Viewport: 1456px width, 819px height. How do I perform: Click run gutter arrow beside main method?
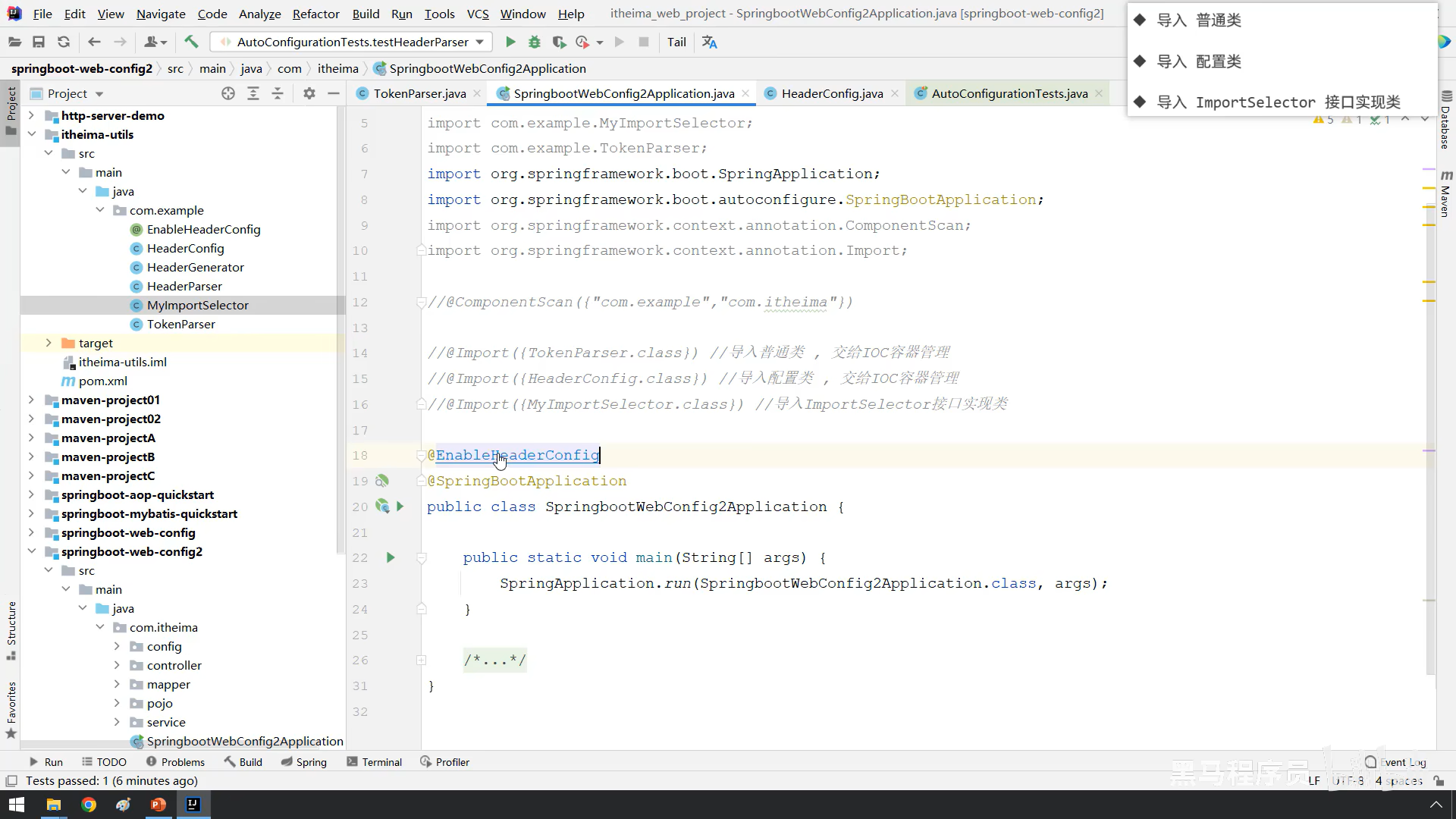[x=391, y=557]
